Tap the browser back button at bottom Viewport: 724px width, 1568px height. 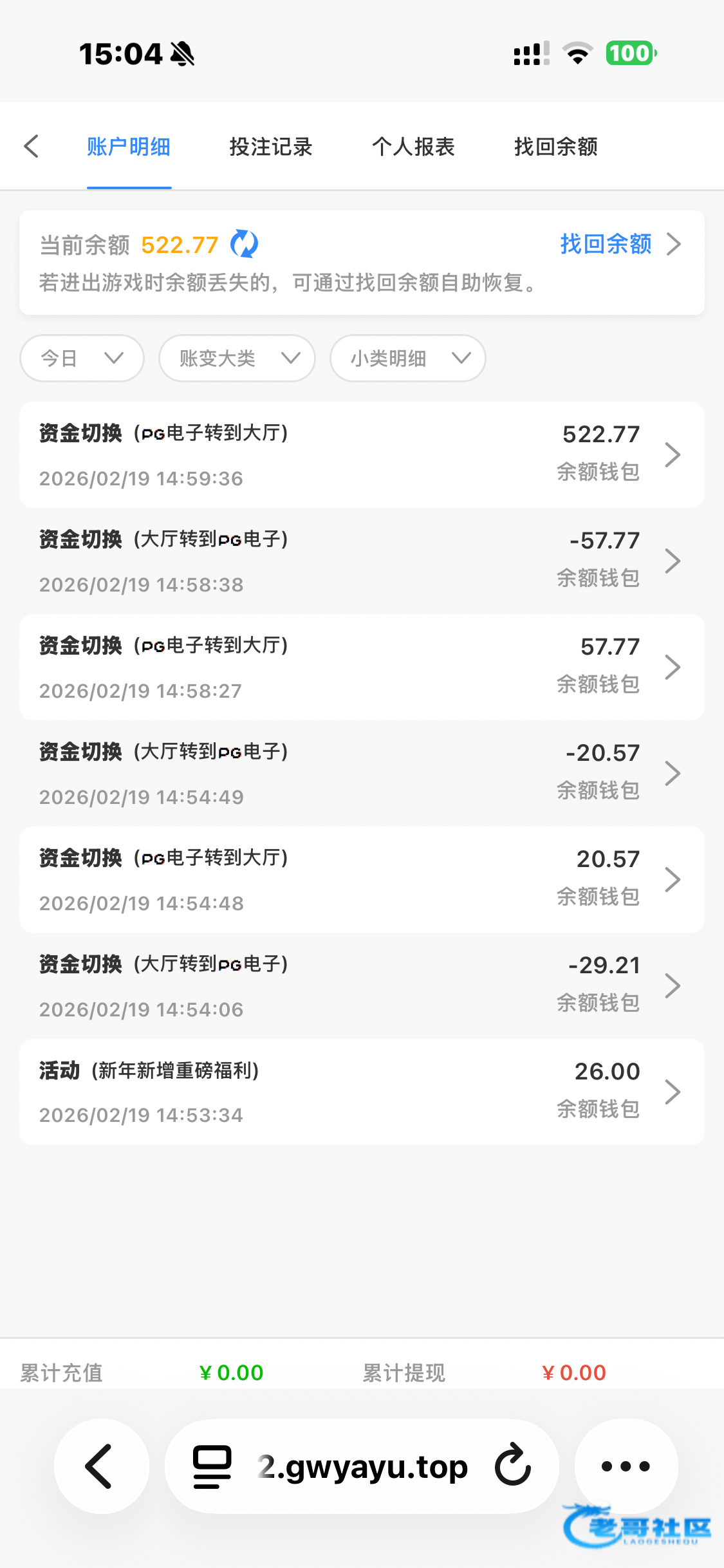(101, 1466)
